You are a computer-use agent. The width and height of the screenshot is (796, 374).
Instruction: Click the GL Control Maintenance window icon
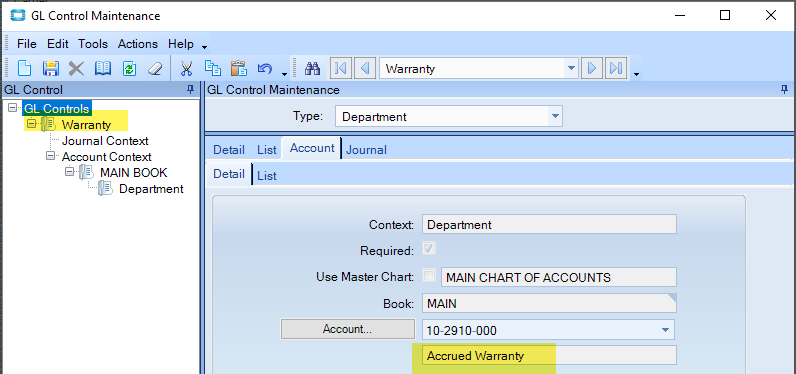18,15
